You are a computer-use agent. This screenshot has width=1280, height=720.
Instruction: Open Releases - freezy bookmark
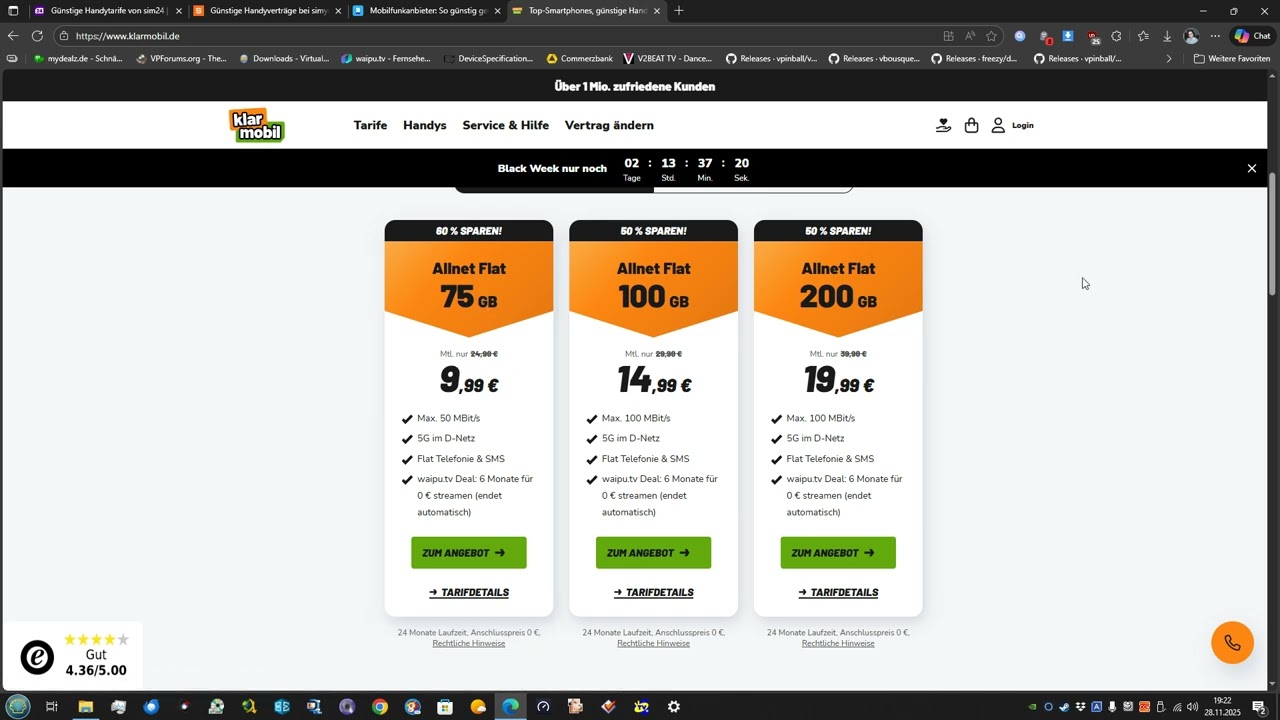(974, 59)
